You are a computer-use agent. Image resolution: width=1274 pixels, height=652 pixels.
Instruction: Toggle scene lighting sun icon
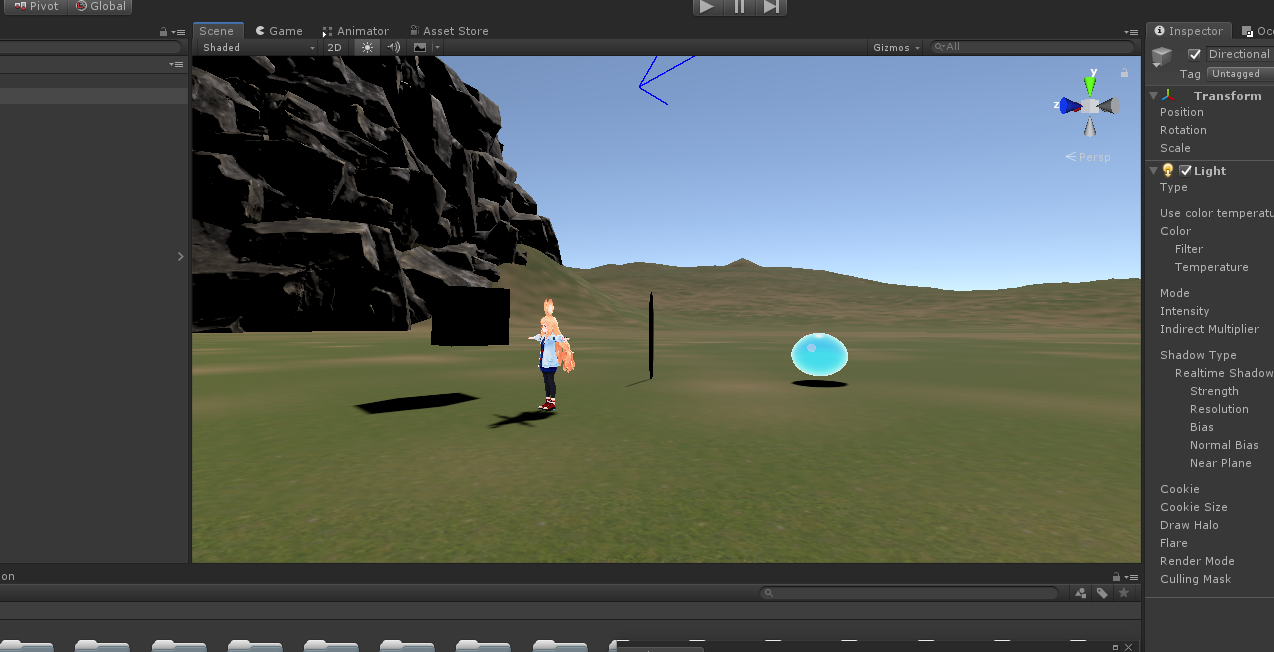367,47
